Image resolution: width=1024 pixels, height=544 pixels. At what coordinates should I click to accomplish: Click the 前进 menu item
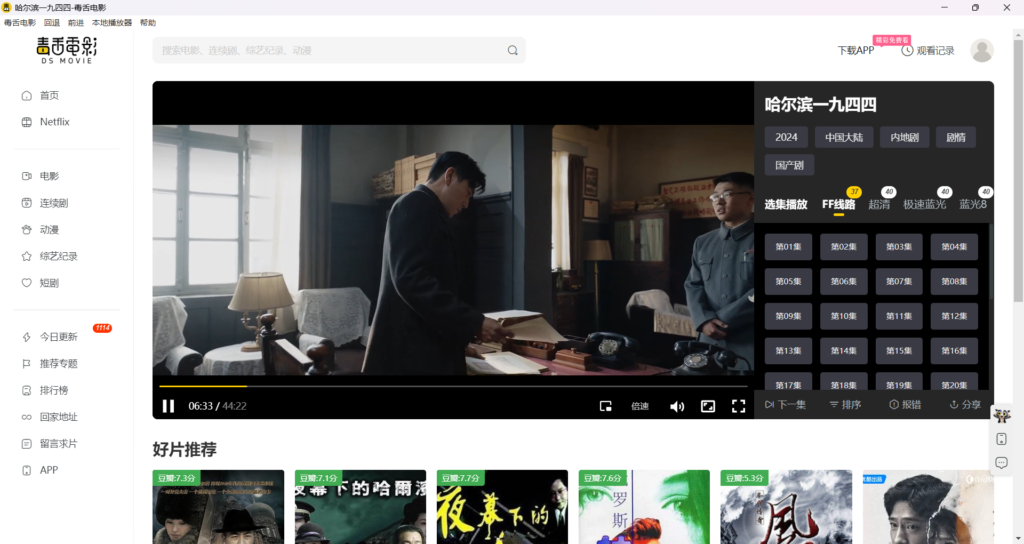click(76, 23)
